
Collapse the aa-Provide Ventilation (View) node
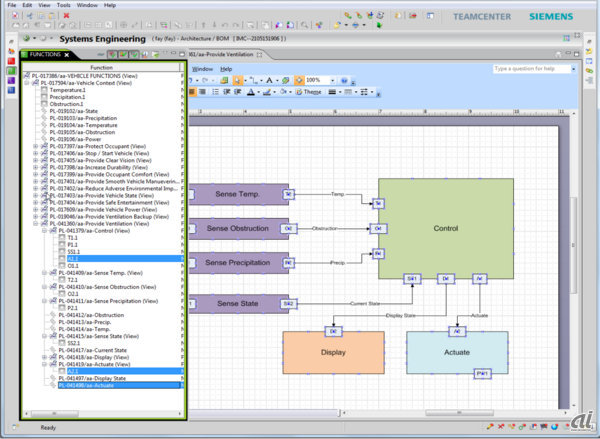(35, 222)
